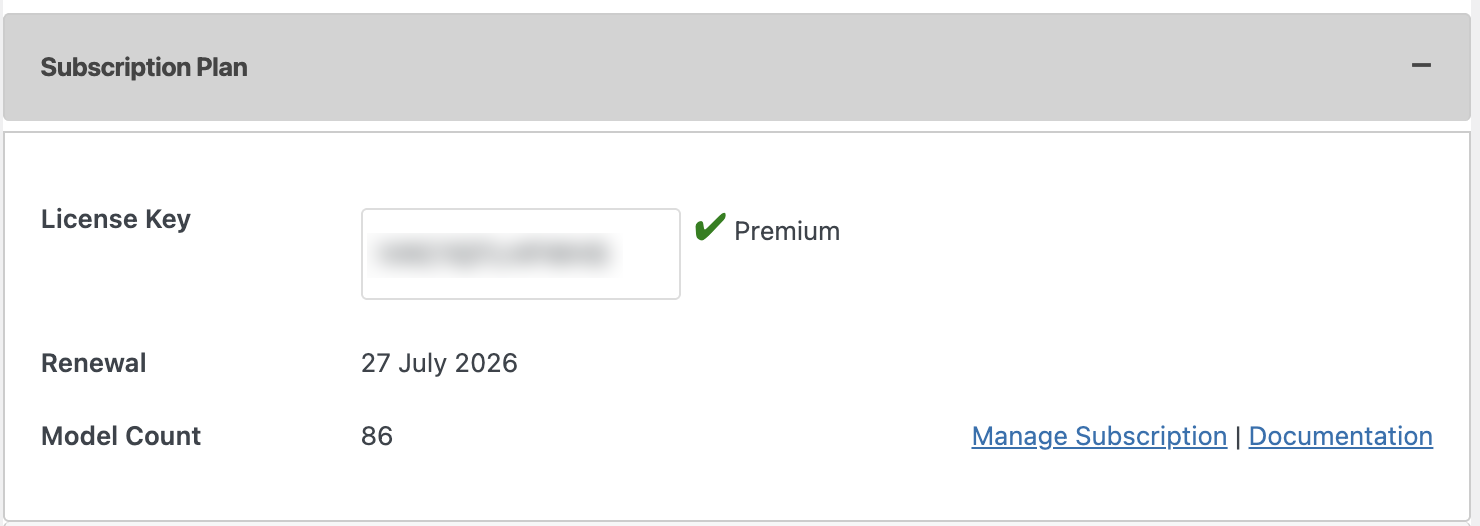Click the renewal date 27 July 2026
Viewport: 1480px width, 526px height.
[439, 362]
